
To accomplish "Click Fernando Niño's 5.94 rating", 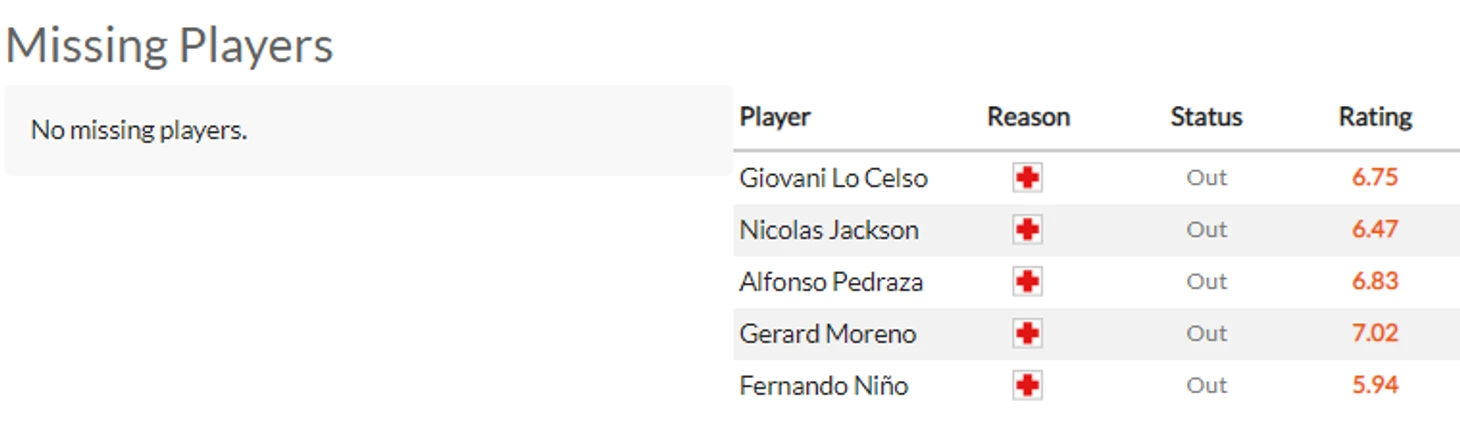I will click(x=1375, y=385).
